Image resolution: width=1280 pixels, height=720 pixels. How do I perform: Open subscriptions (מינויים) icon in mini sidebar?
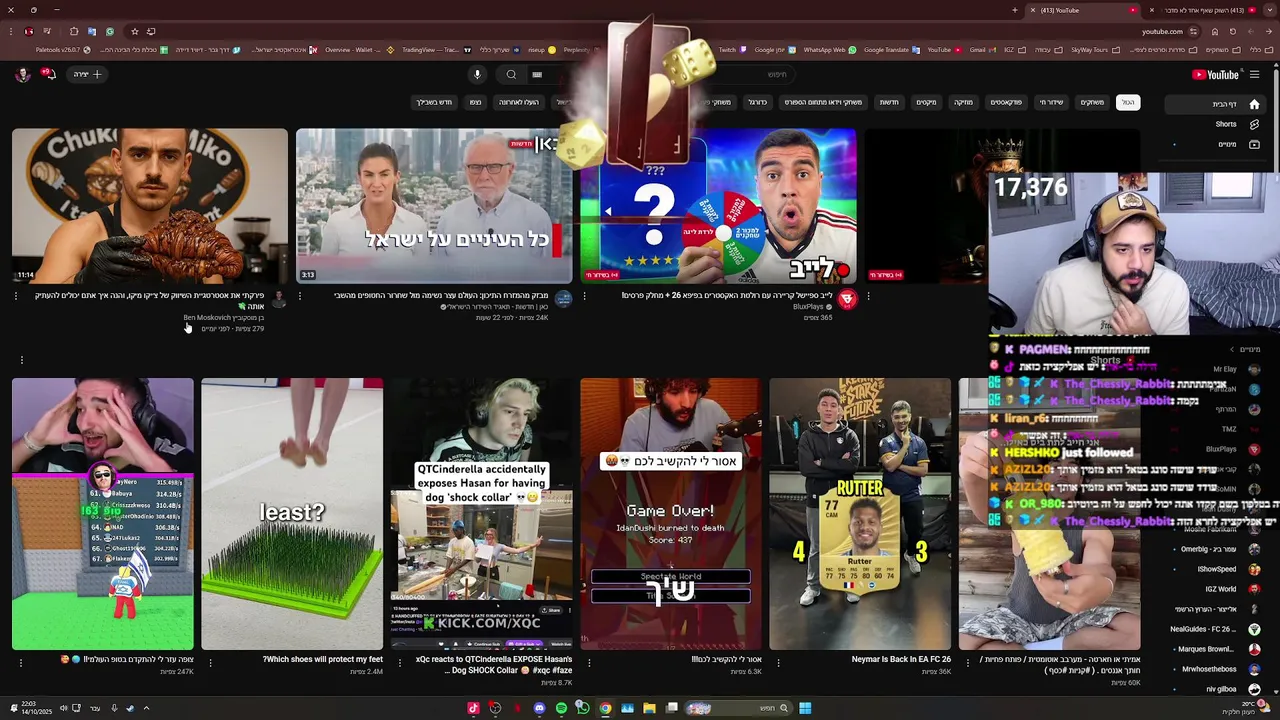point(1254,144)
